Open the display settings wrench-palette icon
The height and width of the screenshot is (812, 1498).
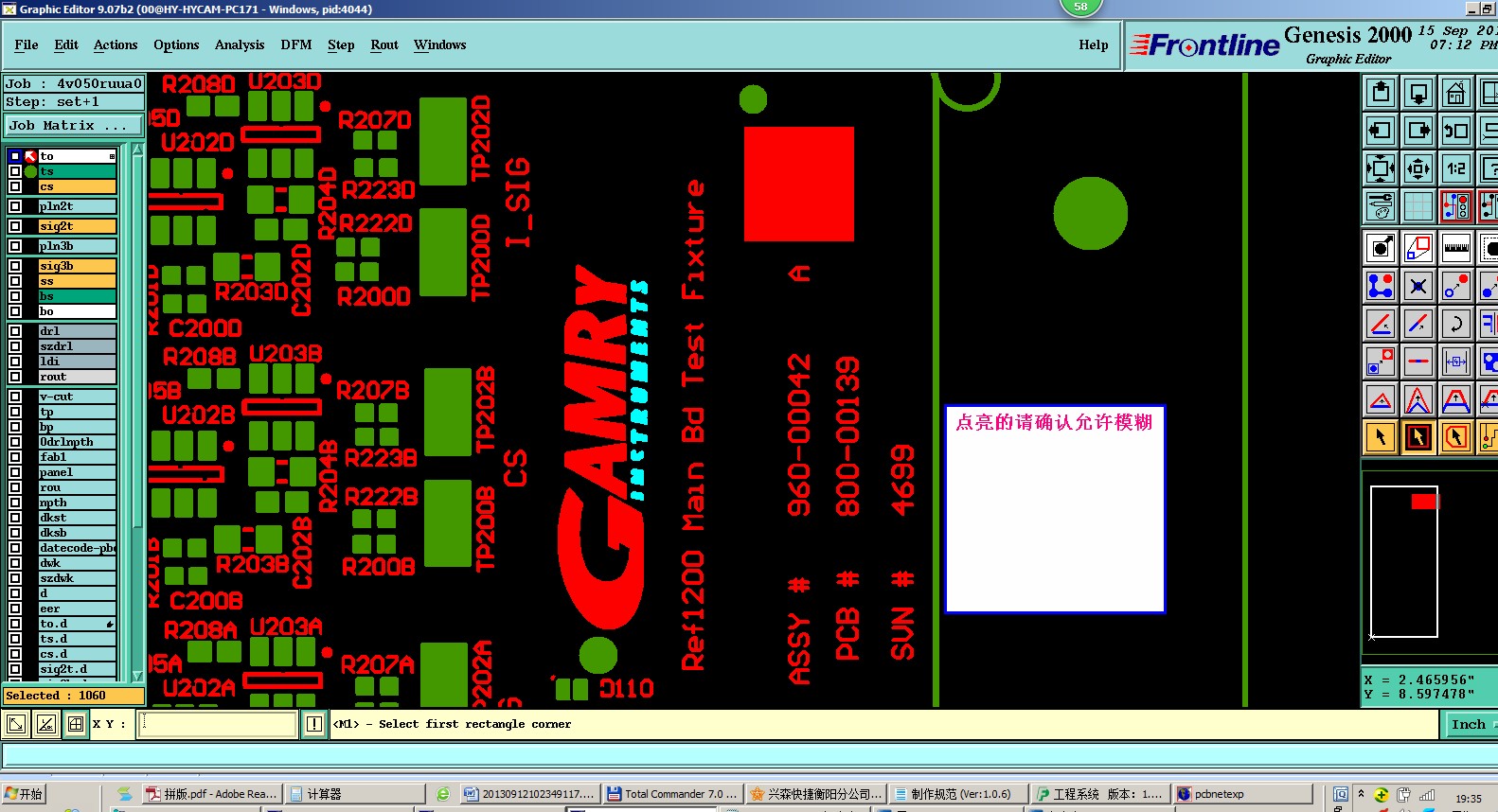tap(1381, 205)
